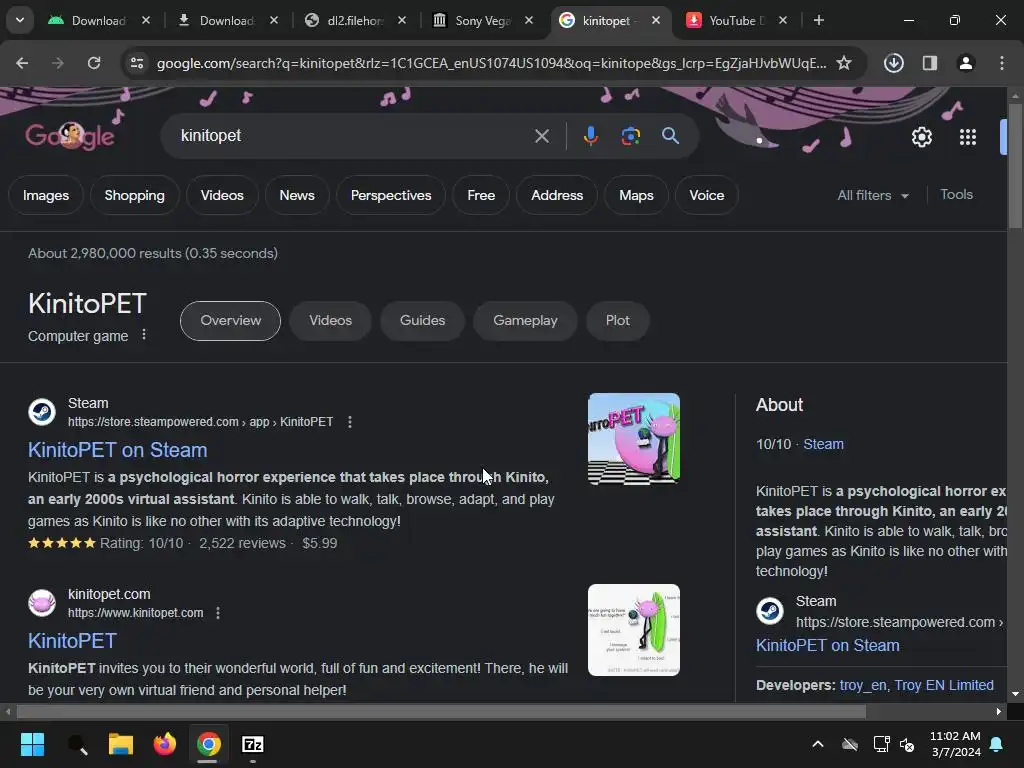
Task: Open the KinitoPET kinitopet.com result link
Action: [72, 641]
